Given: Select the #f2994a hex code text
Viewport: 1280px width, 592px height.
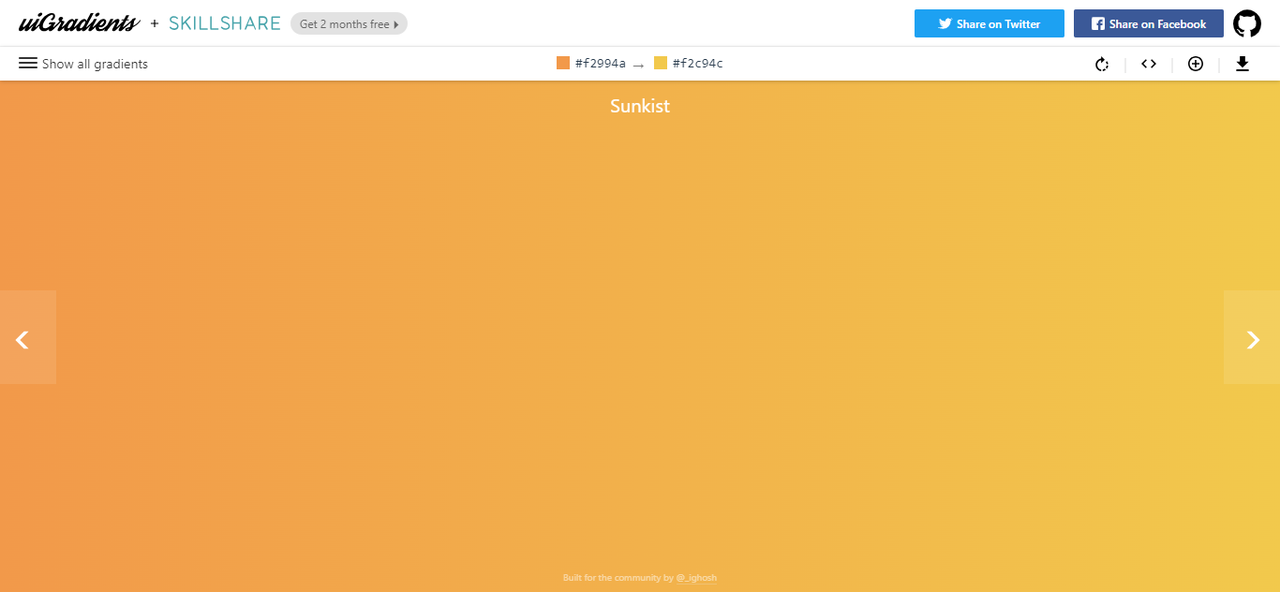Looking at the screenshot, I should (600, 64).
